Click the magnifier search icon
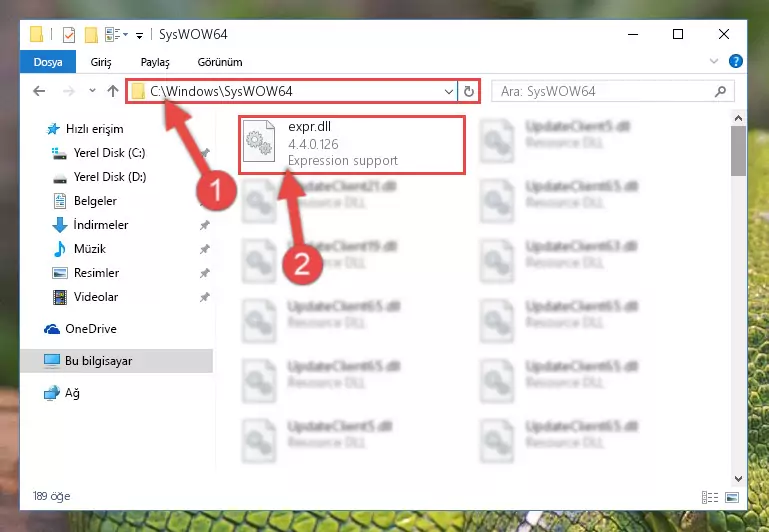Viewport: 769px width, 532px height. 720,91
